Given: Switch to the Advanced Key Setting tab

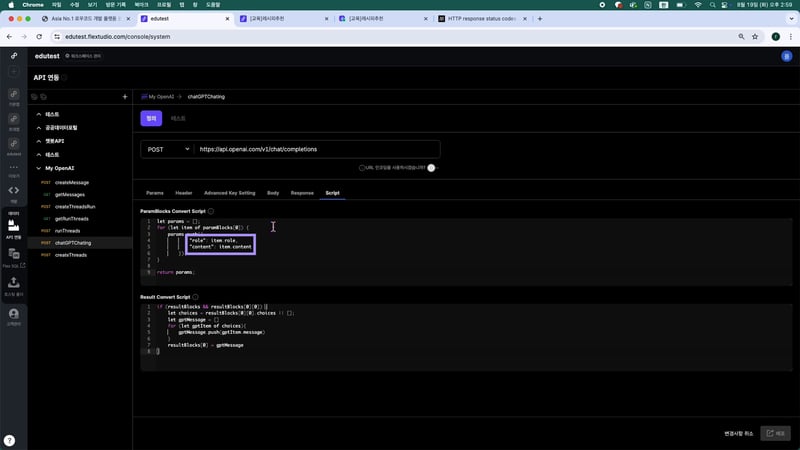Looking at the screenshot, I should pyautogui.click(x=229, y=192).
